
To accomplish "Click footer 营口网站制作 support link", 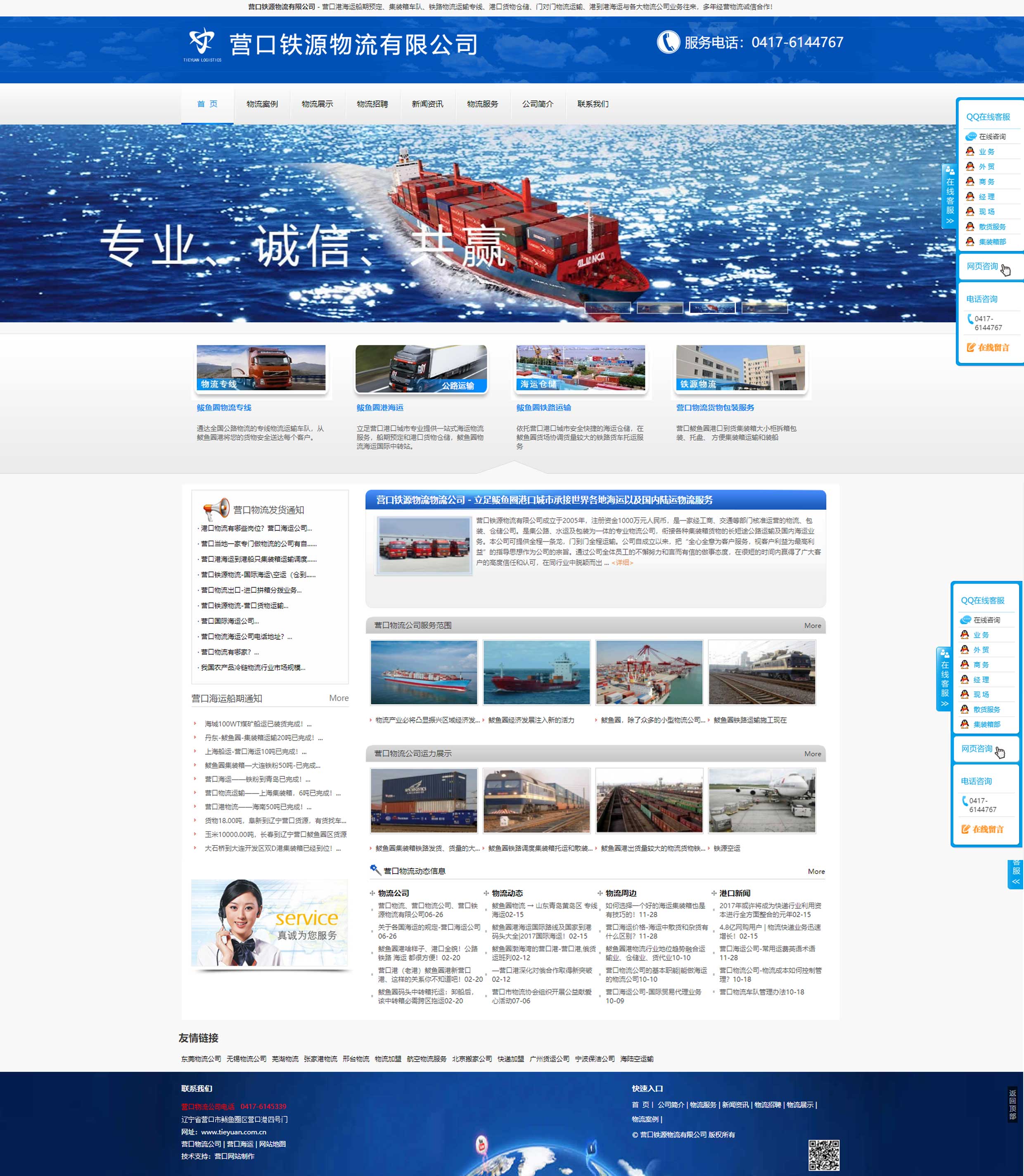I will click(234, 1156).
